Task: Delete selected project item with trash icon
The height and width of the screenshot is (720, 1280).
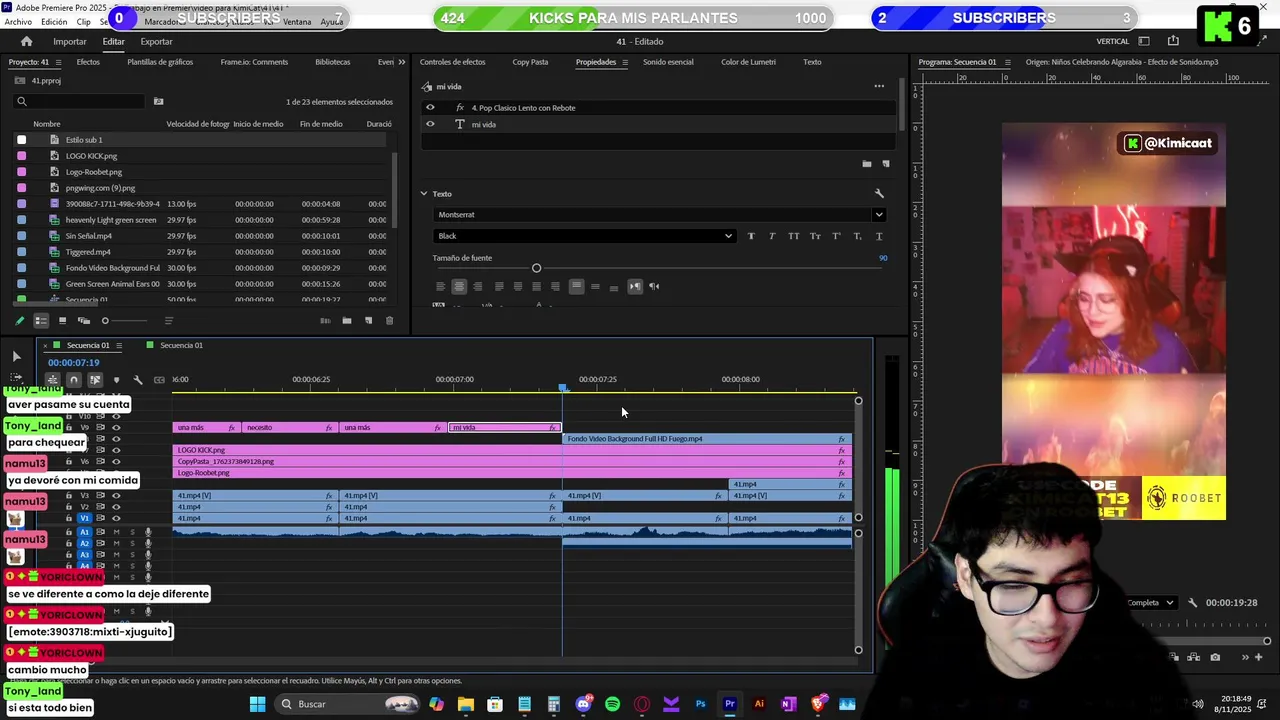Action: pyautogui.click(x=389, y=321)
